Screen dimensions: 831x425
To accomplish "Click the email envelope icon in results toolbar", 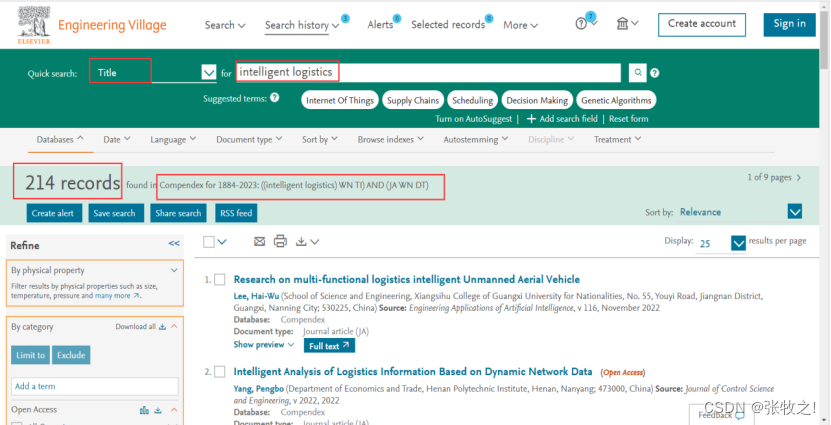I will [x=259, y=242].
